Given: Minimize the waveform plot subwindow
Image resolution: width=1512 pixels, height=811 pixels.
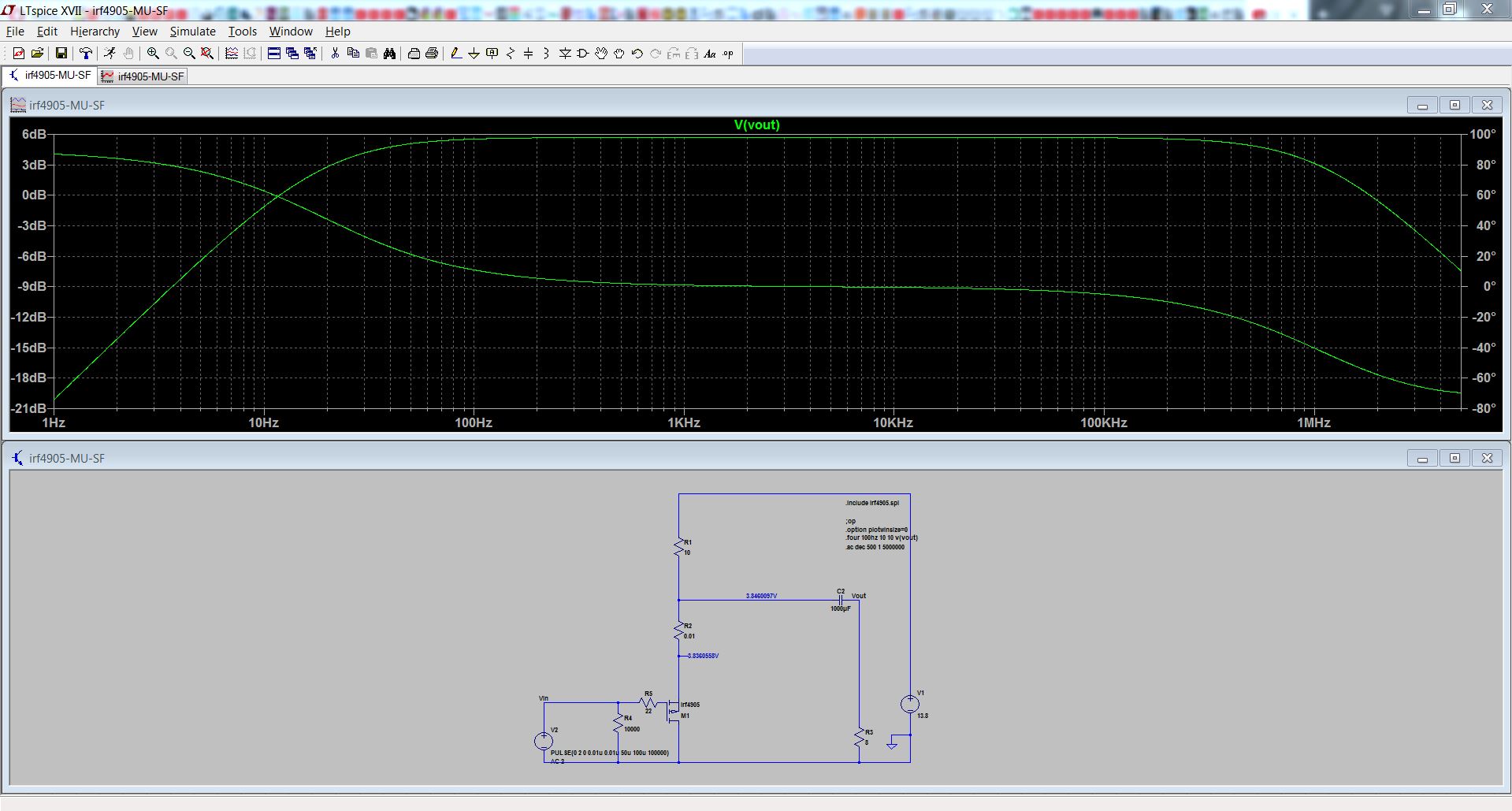Looking at the screenshot, I should tap(1422, 105).
